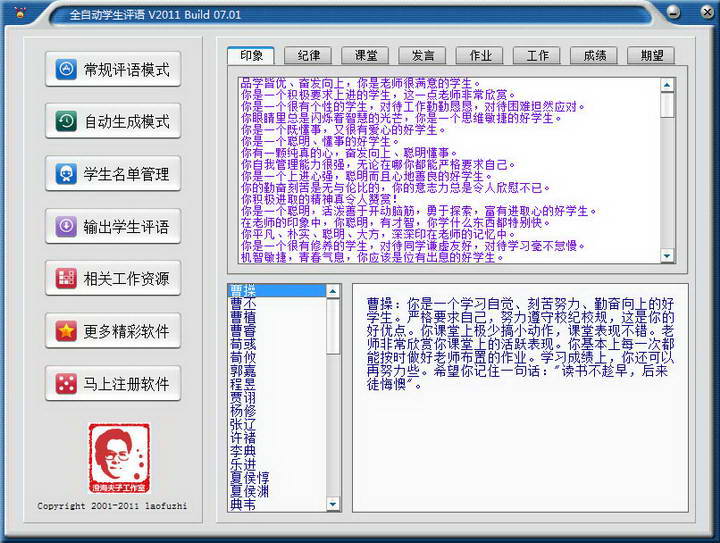Click the green clock icon on 自动生成模式

click(66, 122)
